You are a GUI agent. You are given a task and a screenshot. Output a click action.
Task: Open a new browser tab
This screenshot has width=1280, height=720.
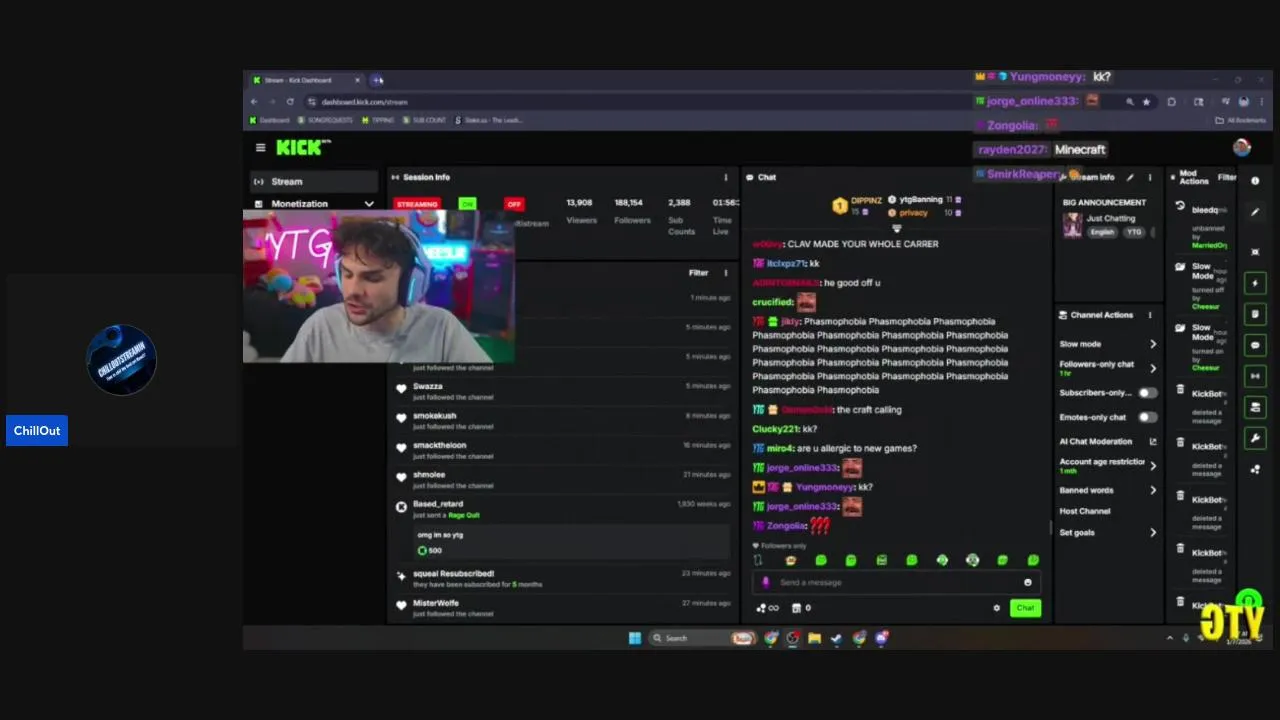coord(377,80)
